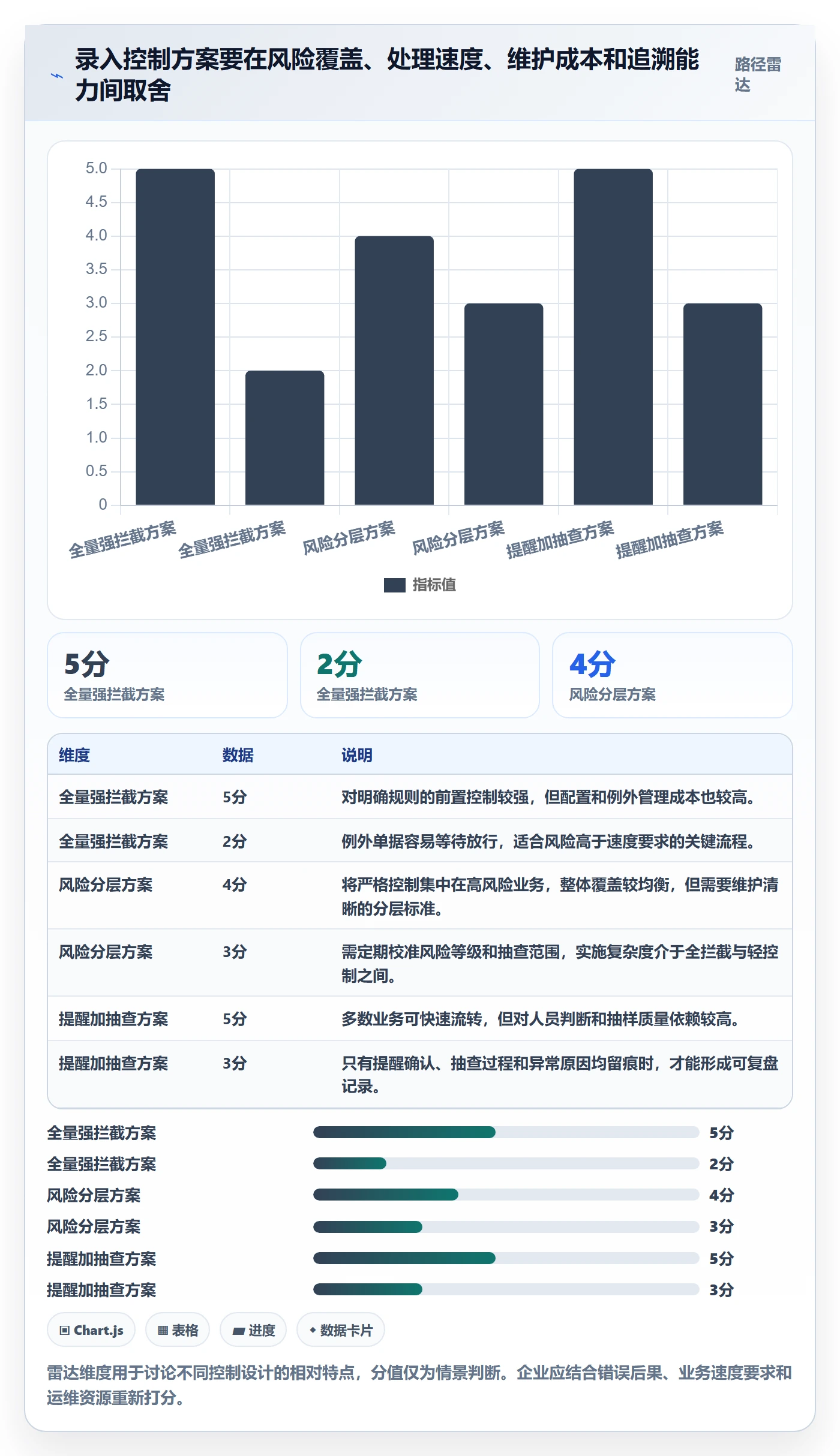Image resolution: width=840 pixels, height=1456 pixels.
Task: Click the 全量强拦截方案 cell in the 5分 table row
Action: point(113,797)
